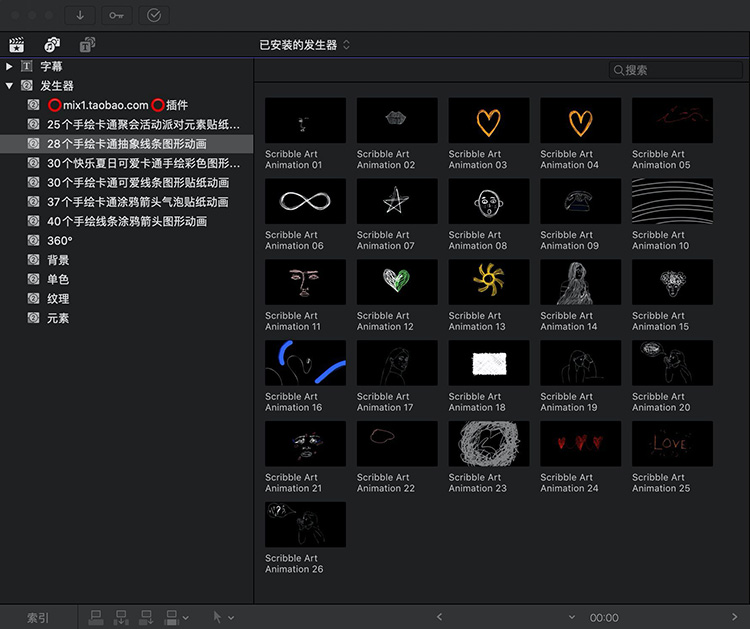Go back in timeline history
This screenshot has height=629, width=750.
click(439, 617)
